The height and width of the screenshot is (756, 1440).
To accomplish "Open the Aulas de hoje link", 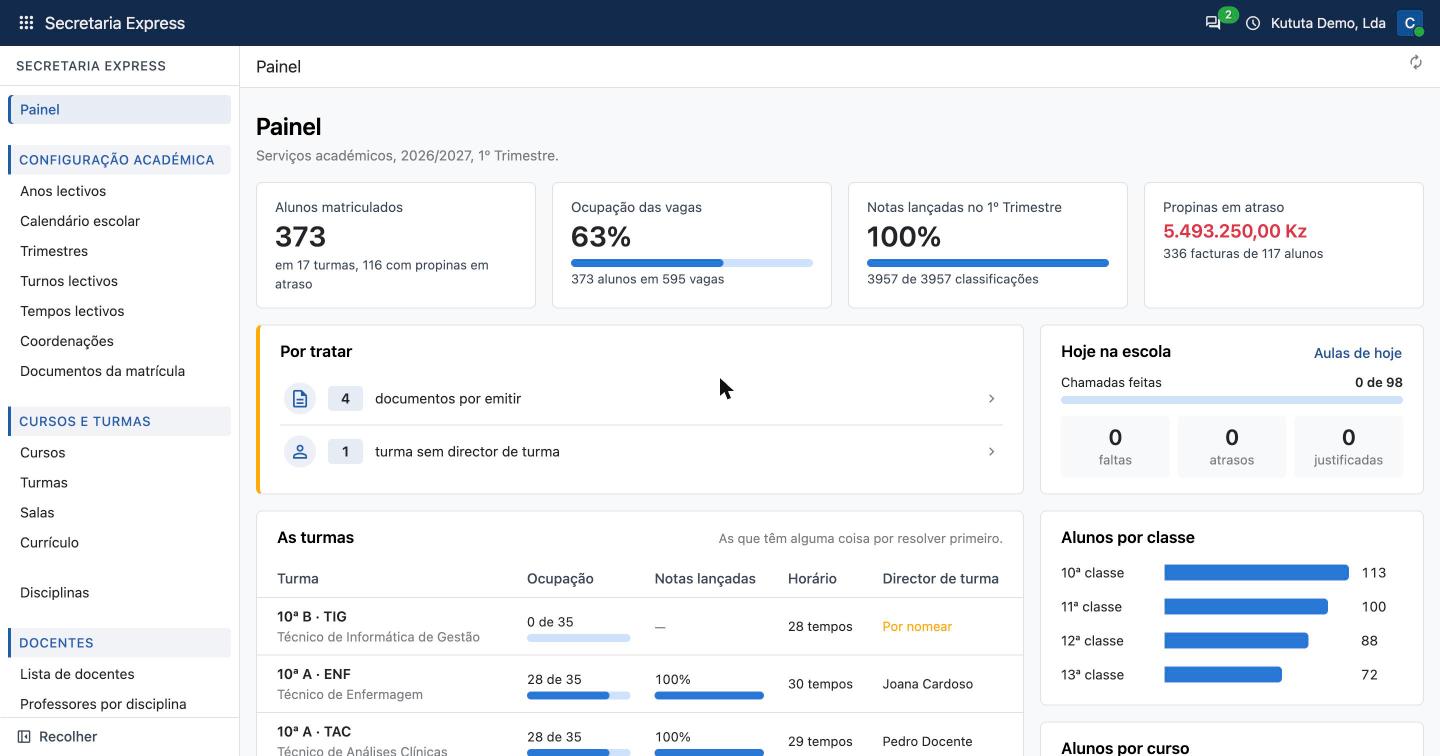I will pos(1357,353).
